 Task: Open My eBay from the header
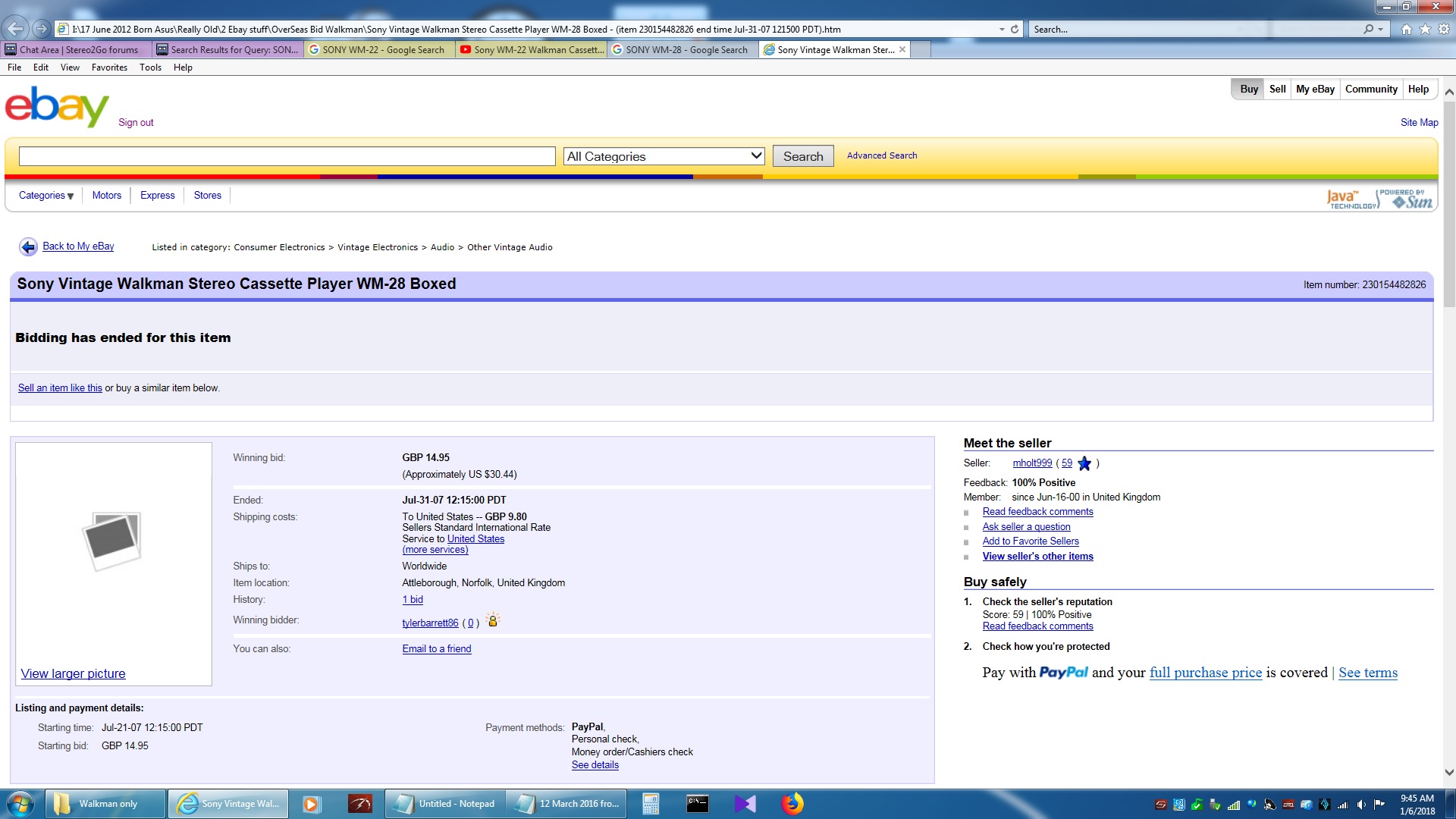[x=1315, y=89]
